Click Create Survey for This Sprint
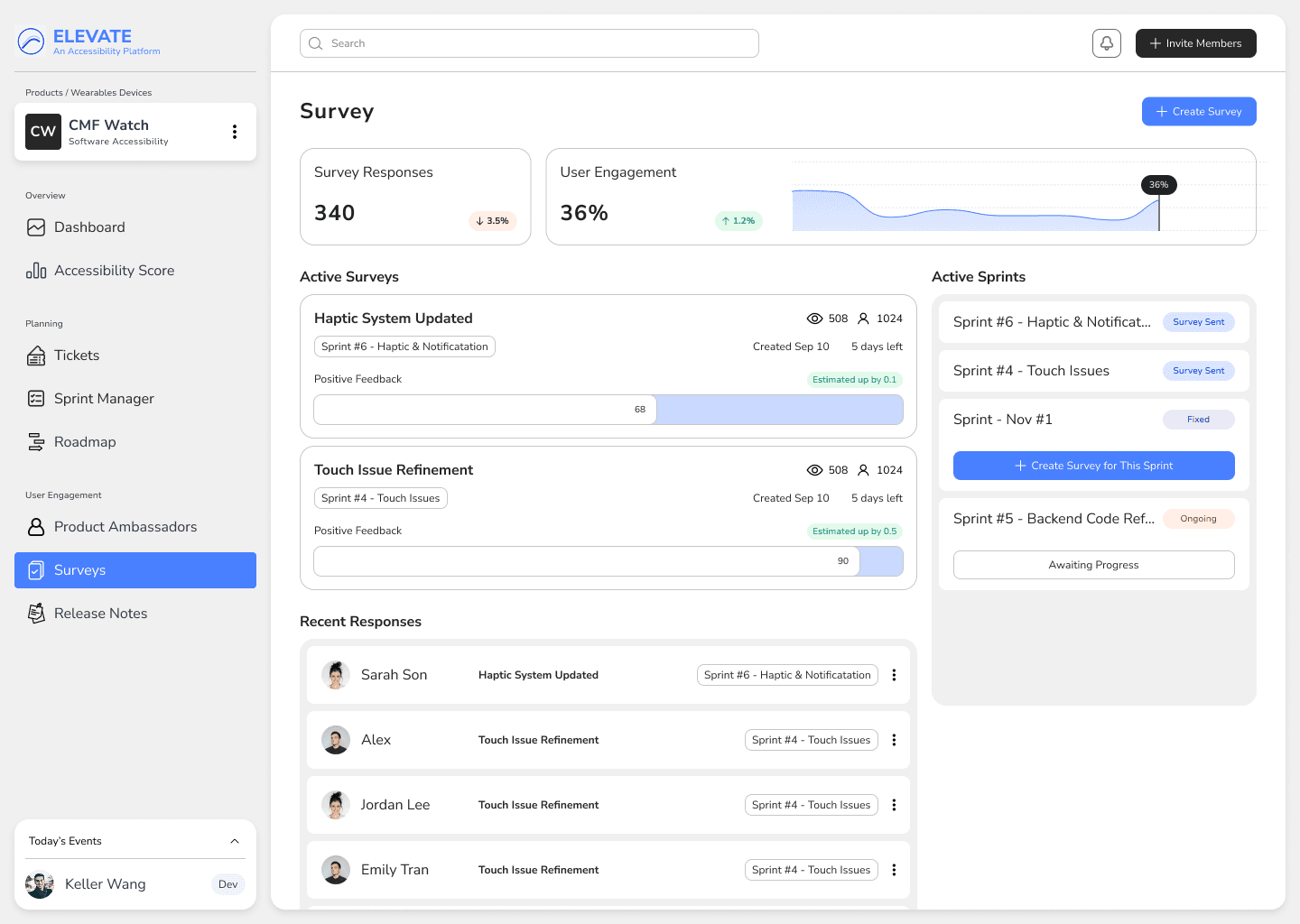Image resolution: width=1300 pixels, height=924 pixels. pyautogui.click(x=1093, y=466)
